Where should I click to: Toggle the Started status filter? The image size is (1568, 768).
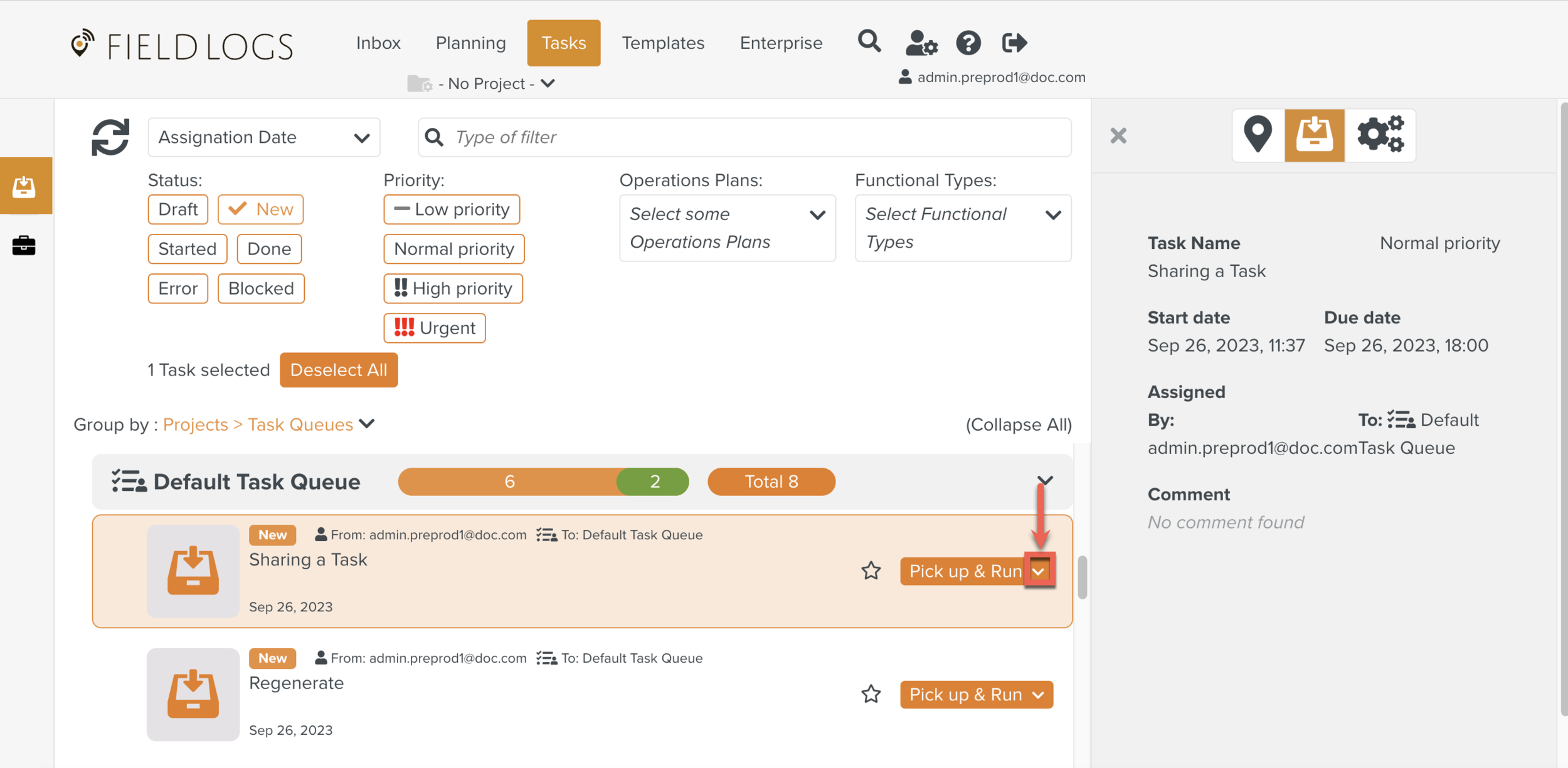pos(187,249)
